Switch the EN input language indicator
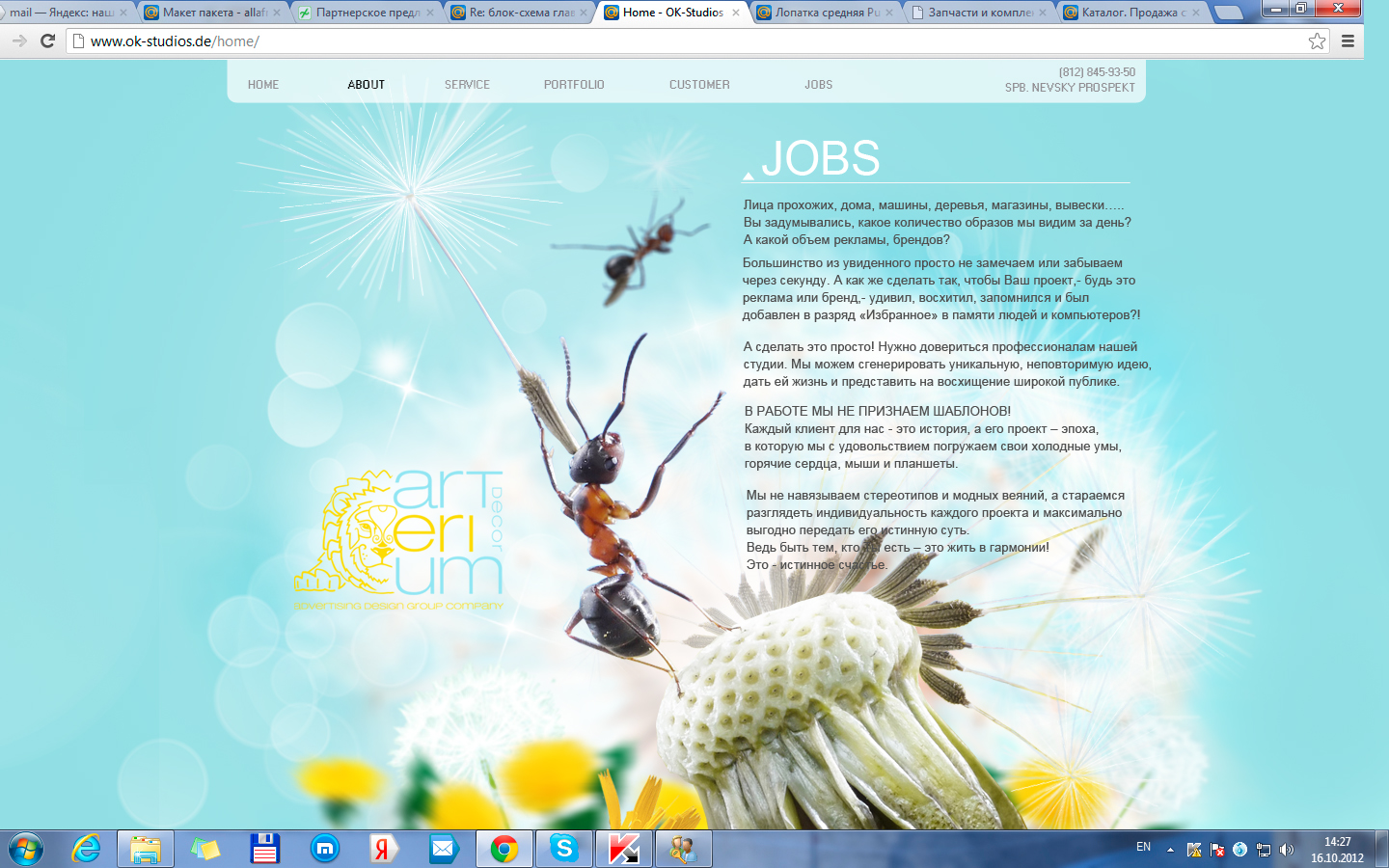Viewport: 1389px width, 868px height. tap(1143, 847)
